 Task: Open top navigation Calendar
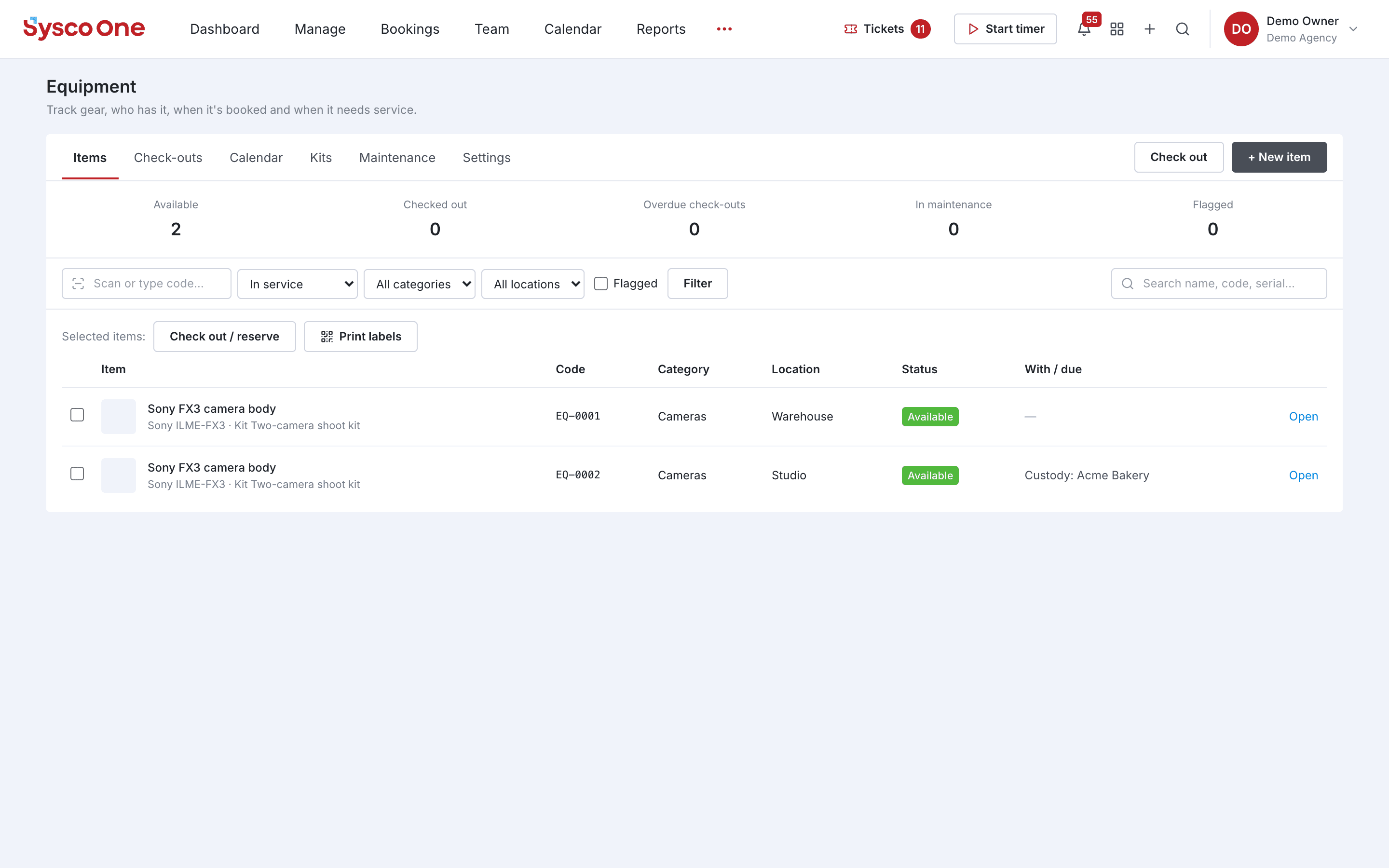[x=573, y=29]
